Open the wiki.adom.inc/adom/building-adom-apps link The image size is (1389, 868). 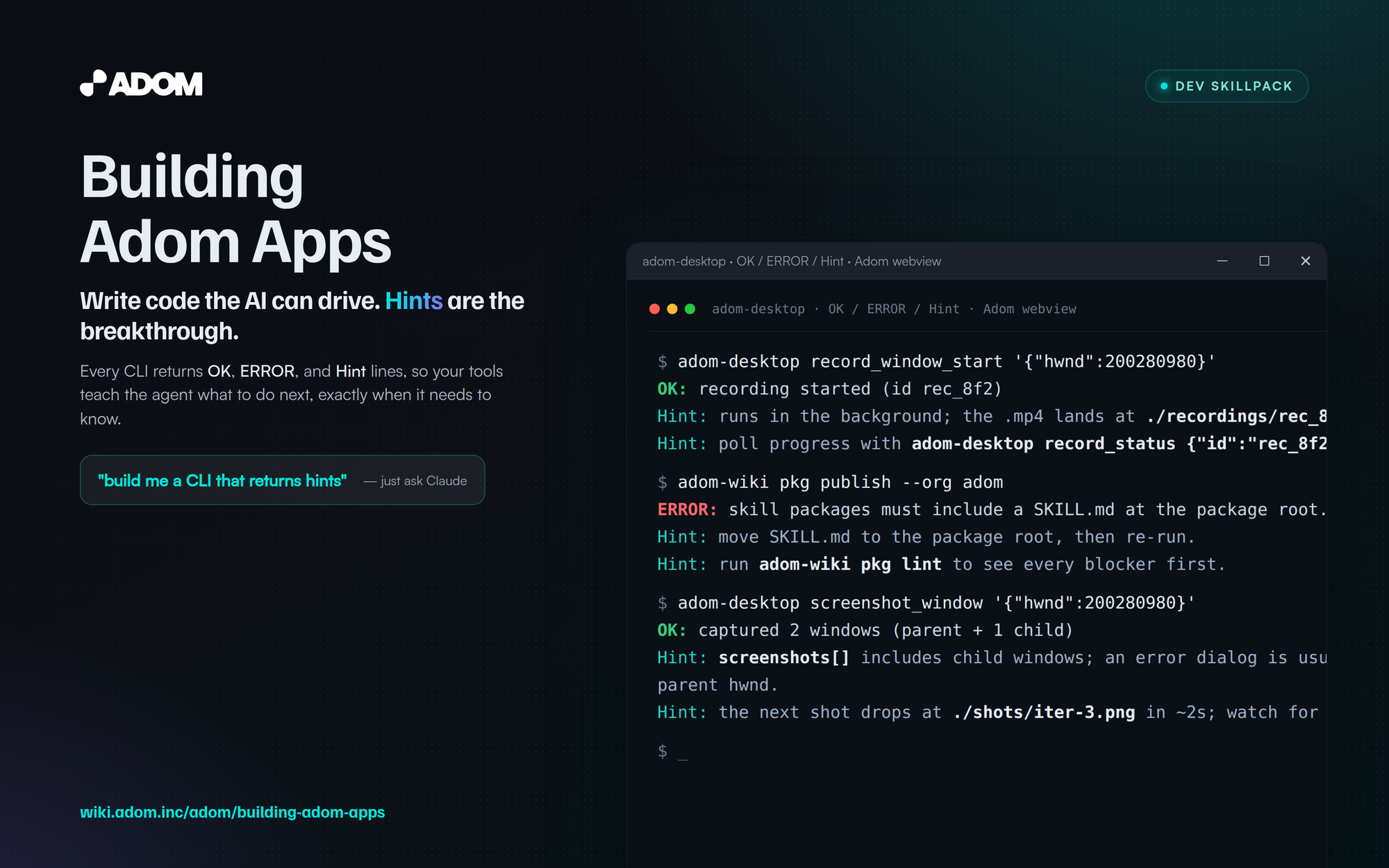point(232,812)
